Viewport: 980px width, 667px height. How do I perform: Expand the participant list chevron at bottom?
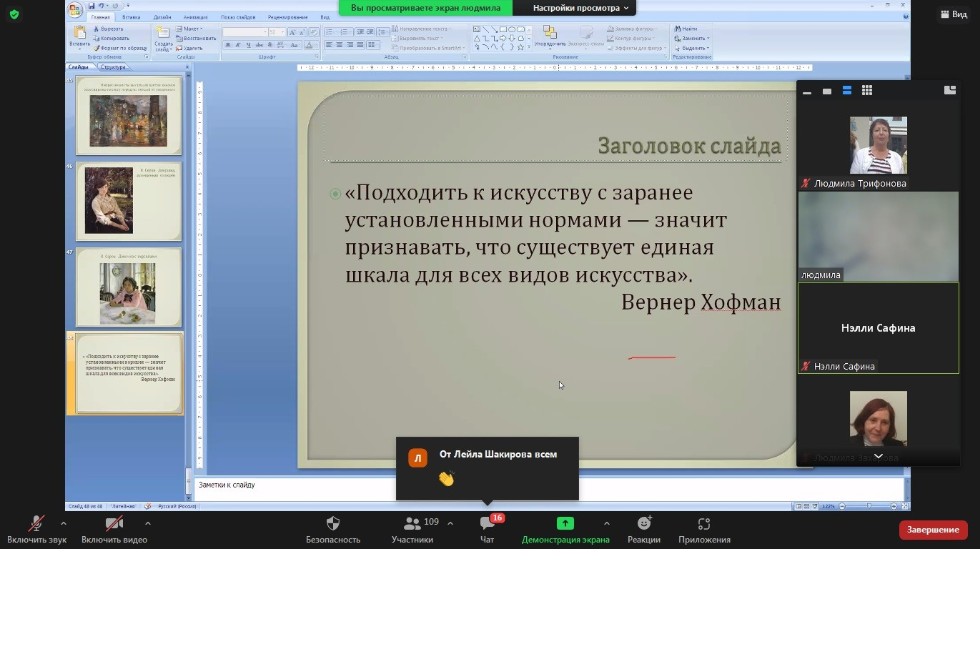(x=877, y=456)
